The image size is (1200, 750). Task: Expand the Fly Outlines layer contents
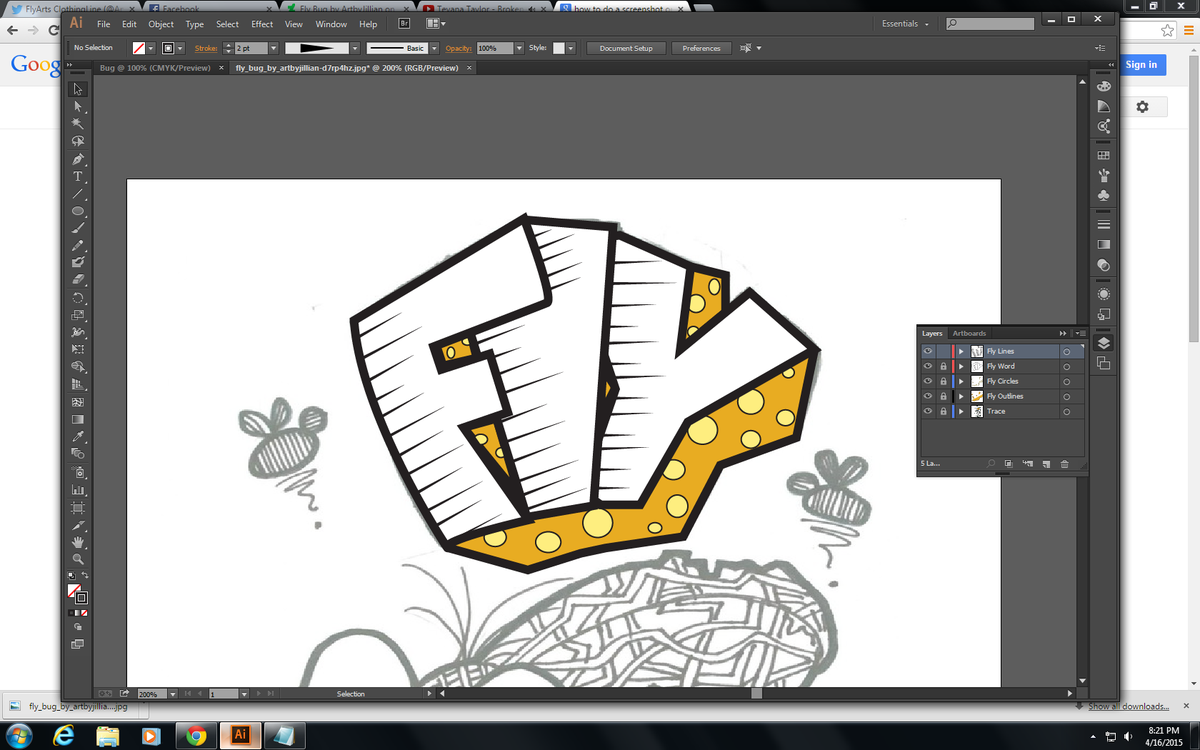(961, 397)
